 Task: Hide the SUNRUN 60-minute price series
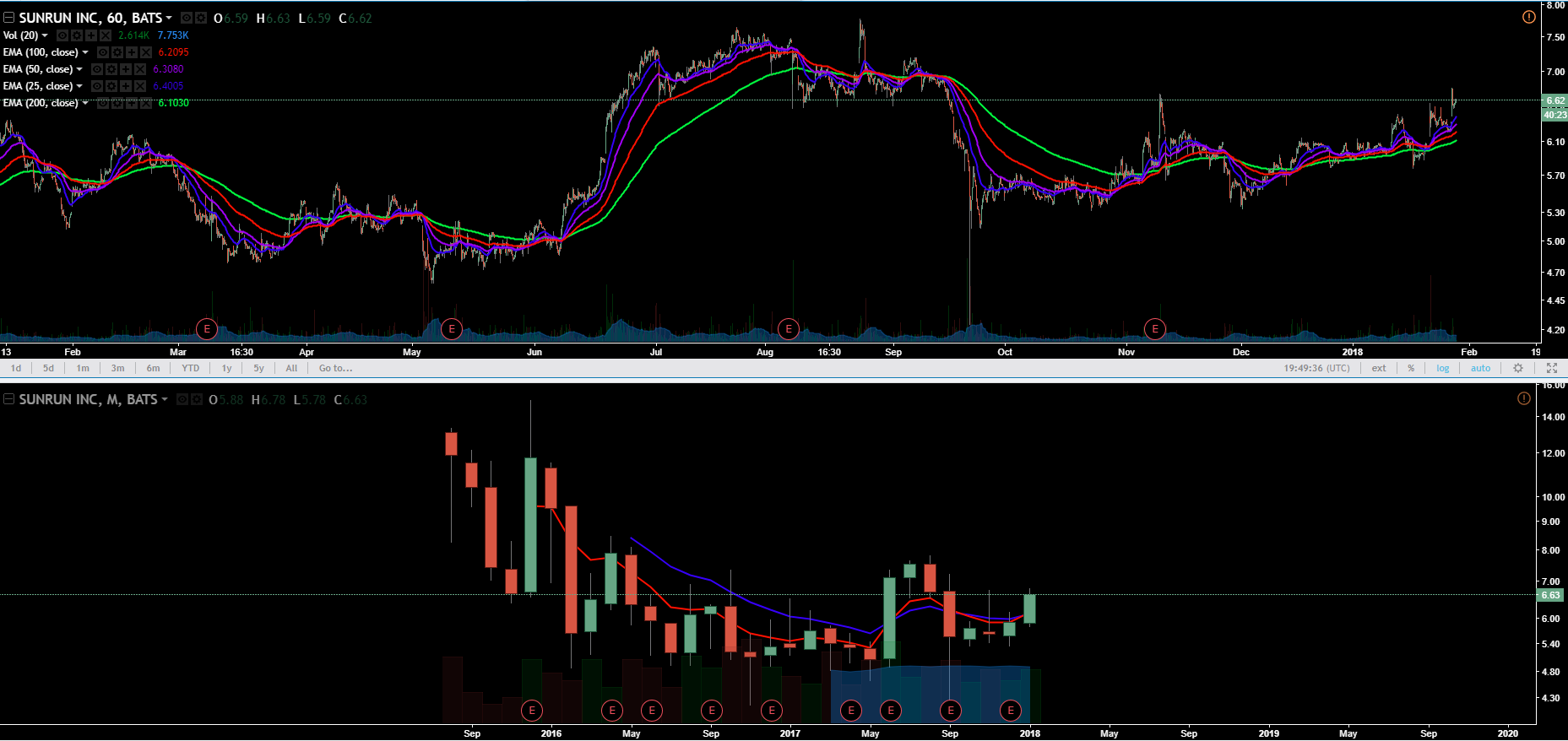click(x=187, y=18)
